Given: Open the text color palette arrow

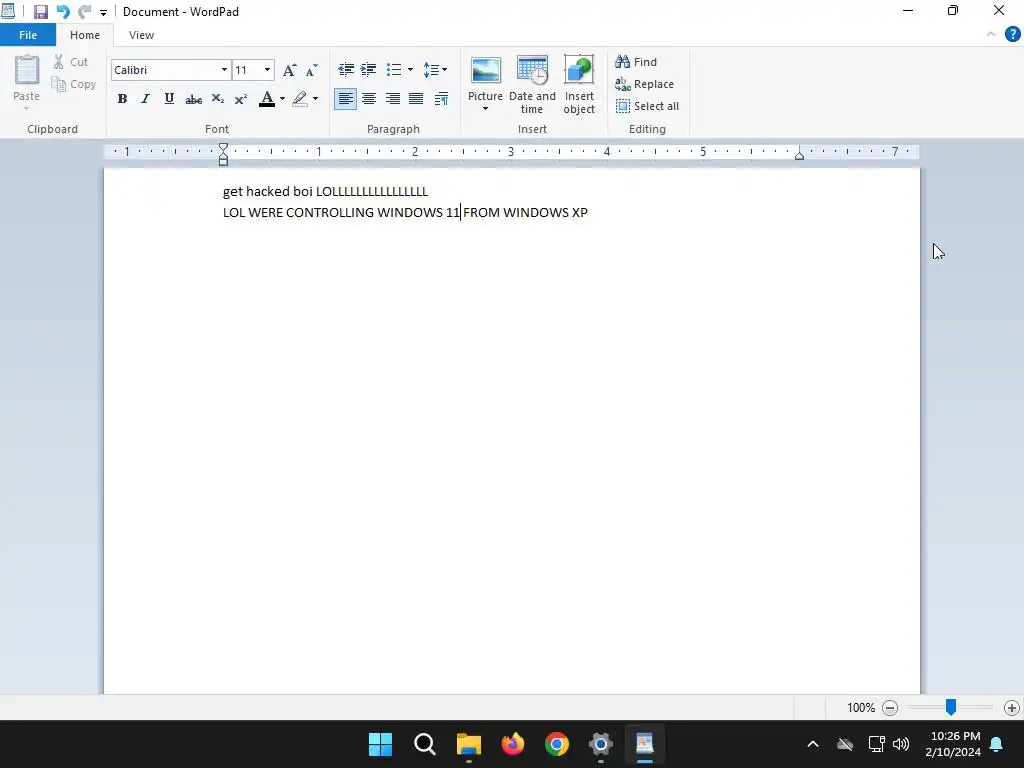Looking at the screenshot, I should click(x=282, y=99).
